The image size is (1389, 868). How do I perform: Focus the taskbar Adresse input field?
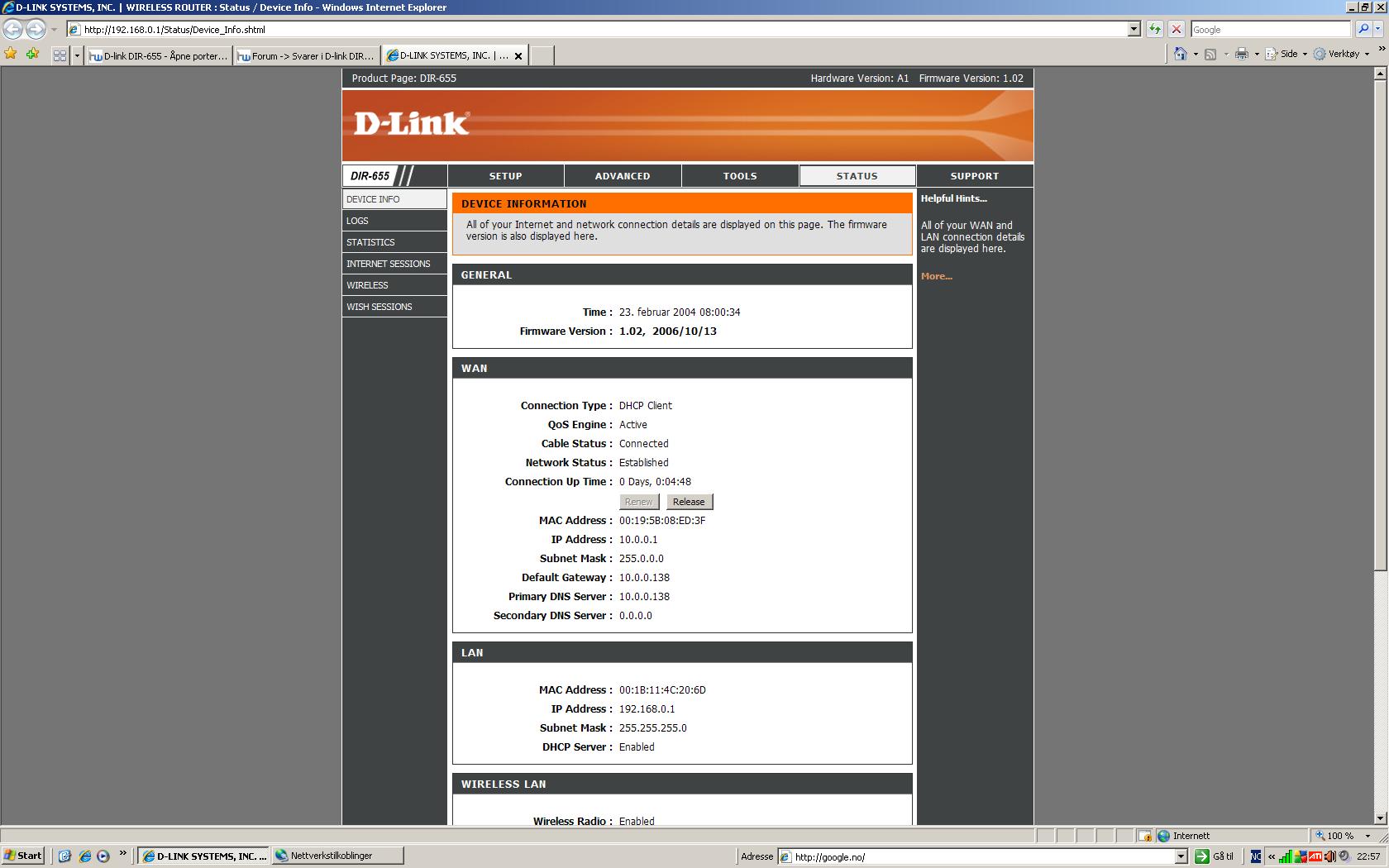click(976, 856)
